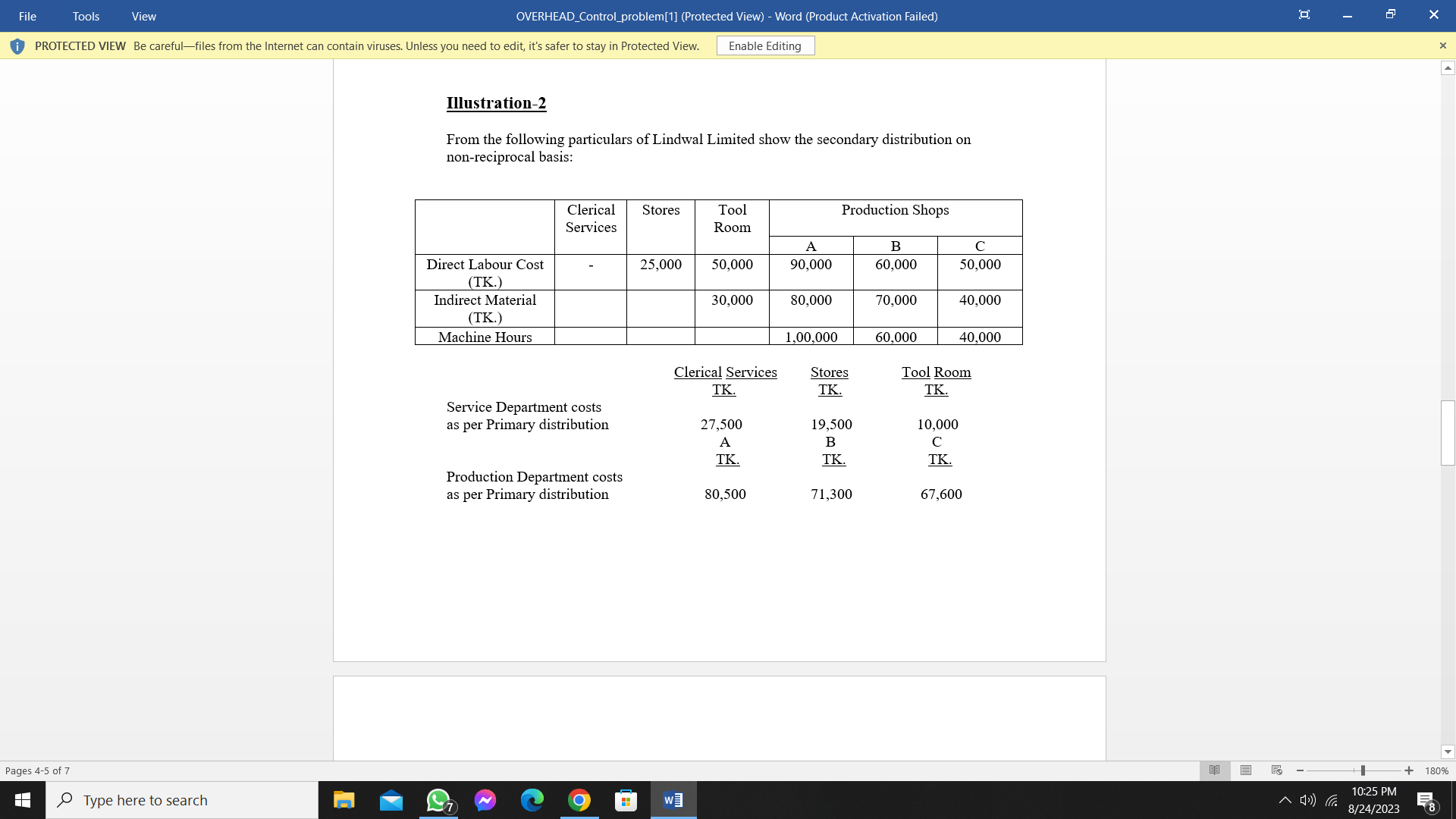Switch to Print Layout view icon
1456x819 pixels.
pyautogui.click(x=1246, y=770)
